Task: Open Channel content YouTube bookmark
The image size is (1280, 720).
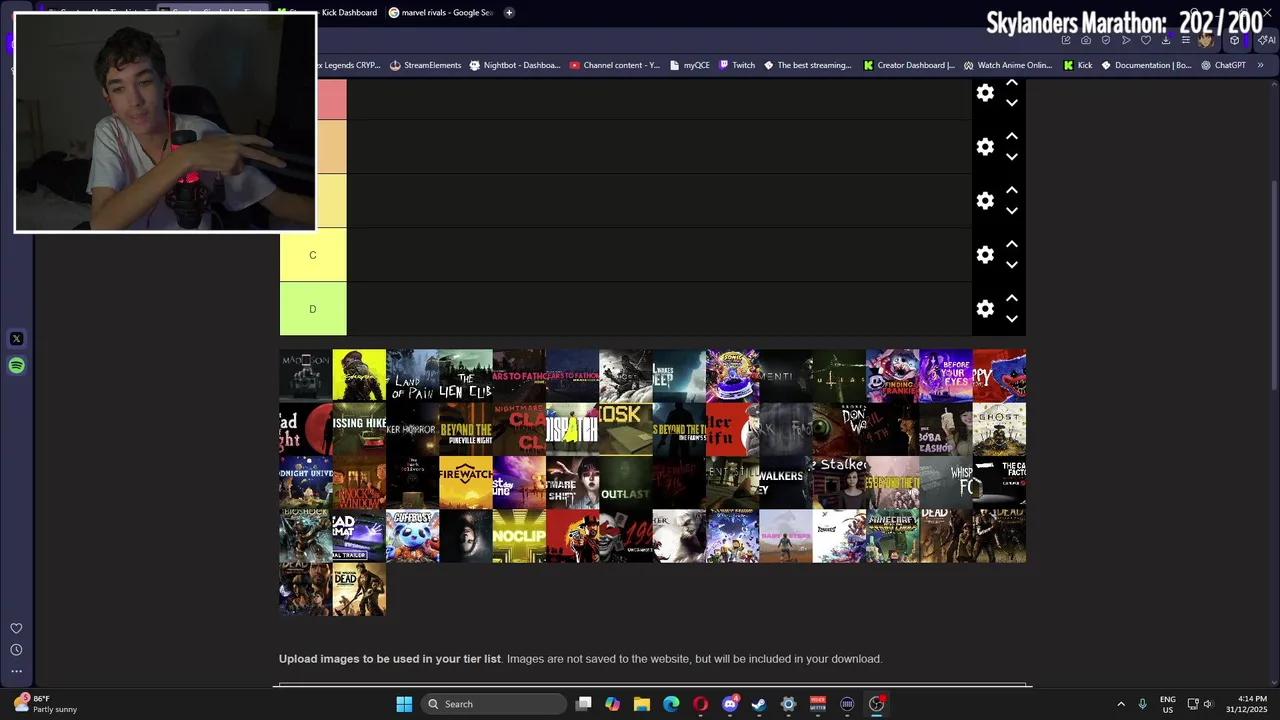Action: pos(614,65)
